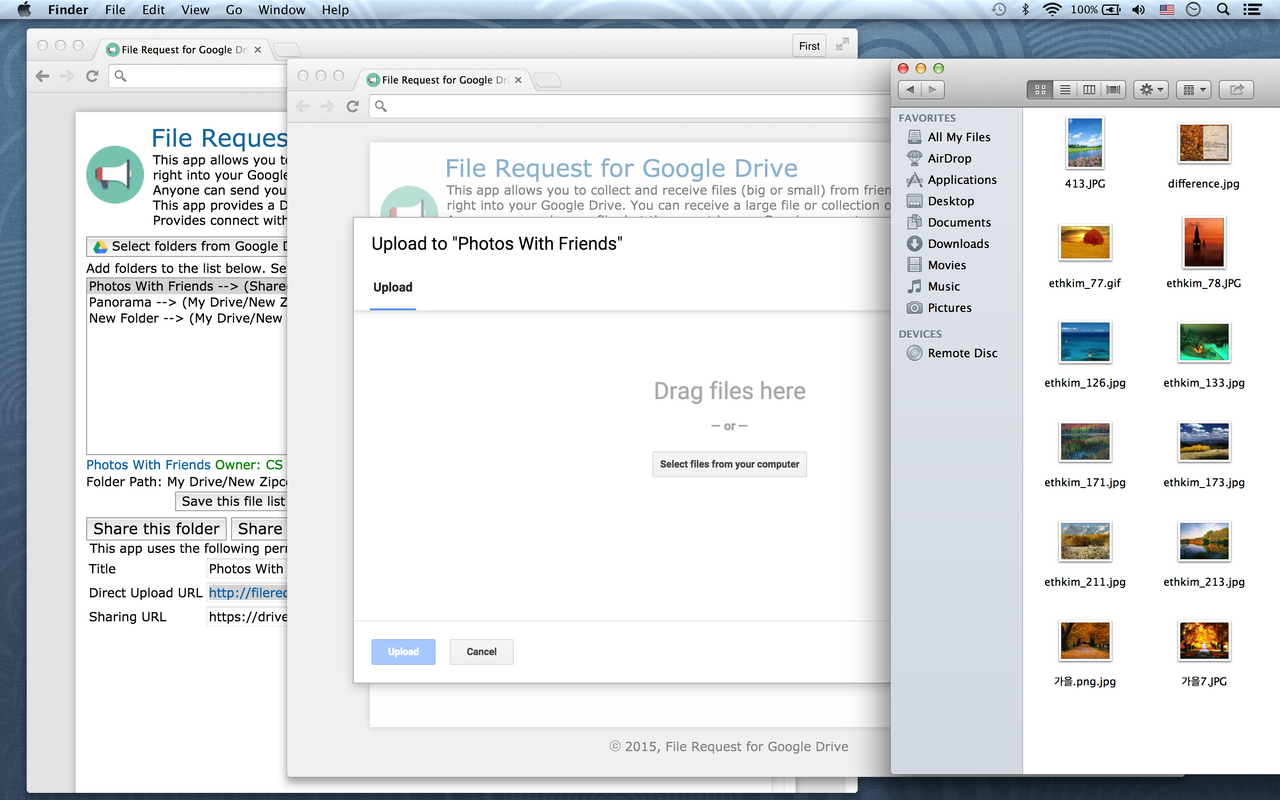Switch Finder to column view
Screen dimensions: 1280x800
coord(1089,90)
